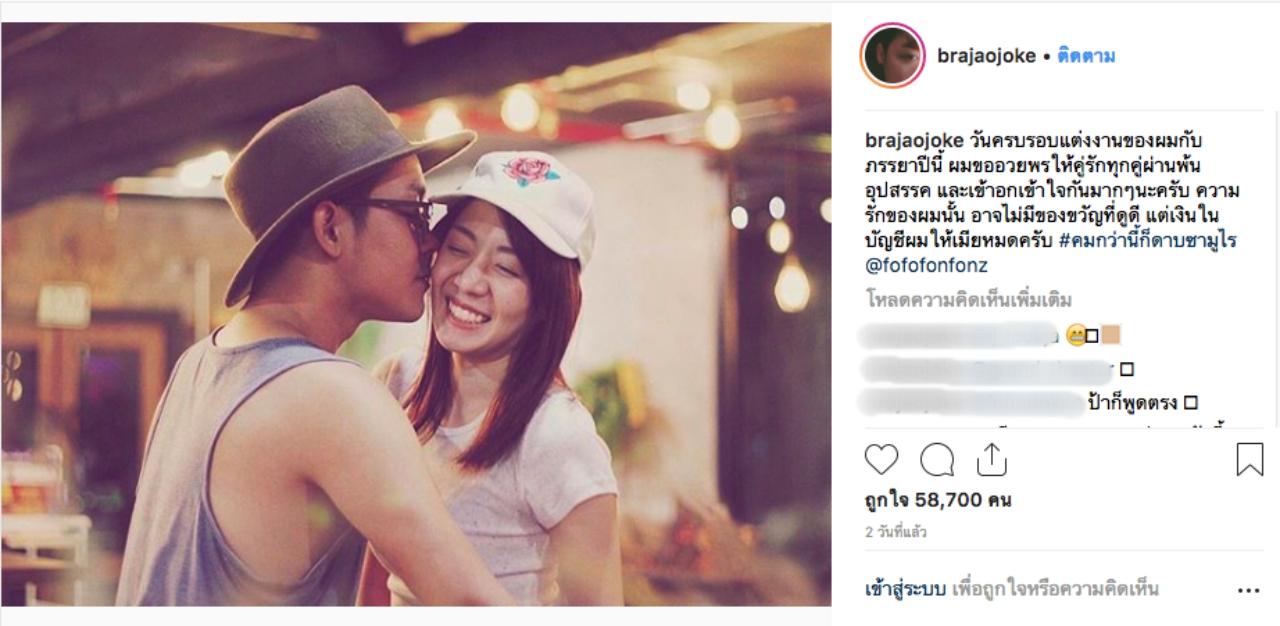1280x626 pixels.
Task: Open comments with the speech bubble icon
Action: 936,459
